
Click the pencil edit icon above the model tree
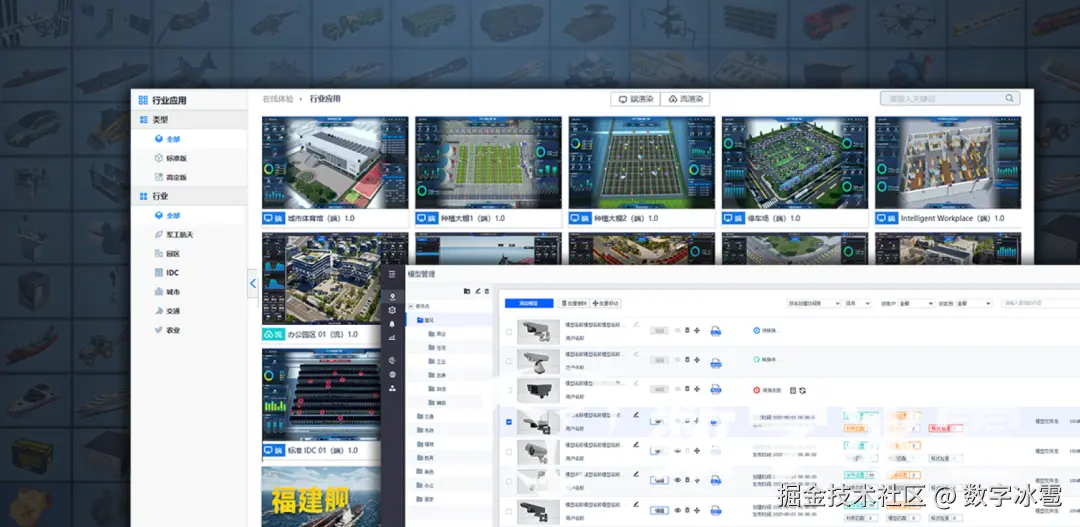(x=477, y=291)
